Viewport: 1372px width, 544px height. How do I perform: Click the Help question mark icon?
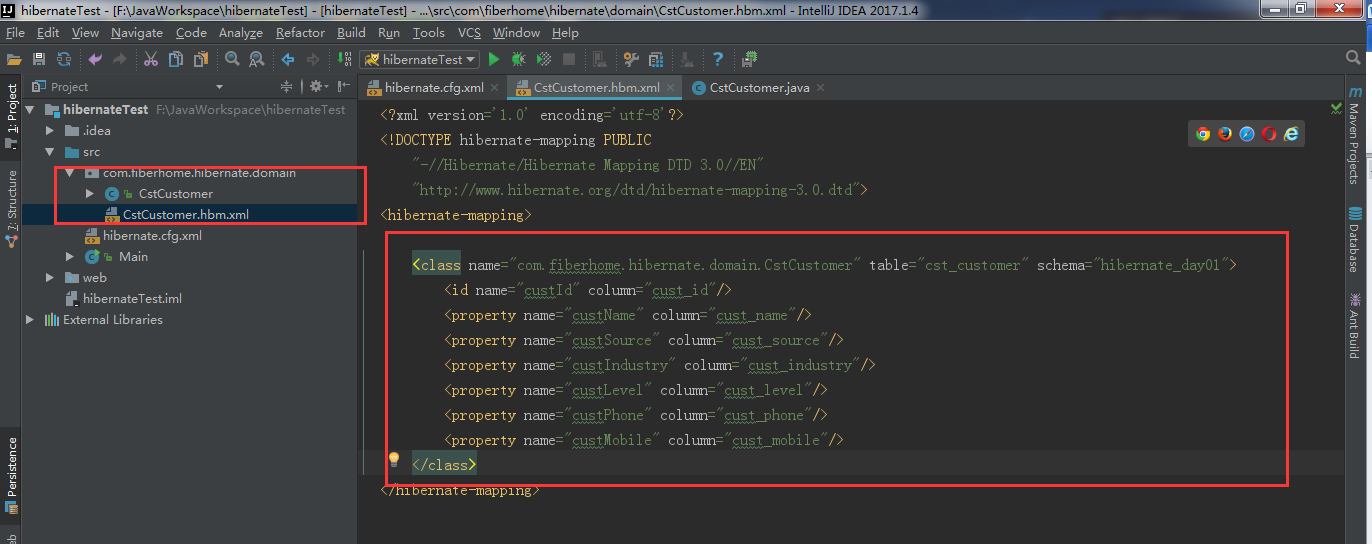coord(718,59)
